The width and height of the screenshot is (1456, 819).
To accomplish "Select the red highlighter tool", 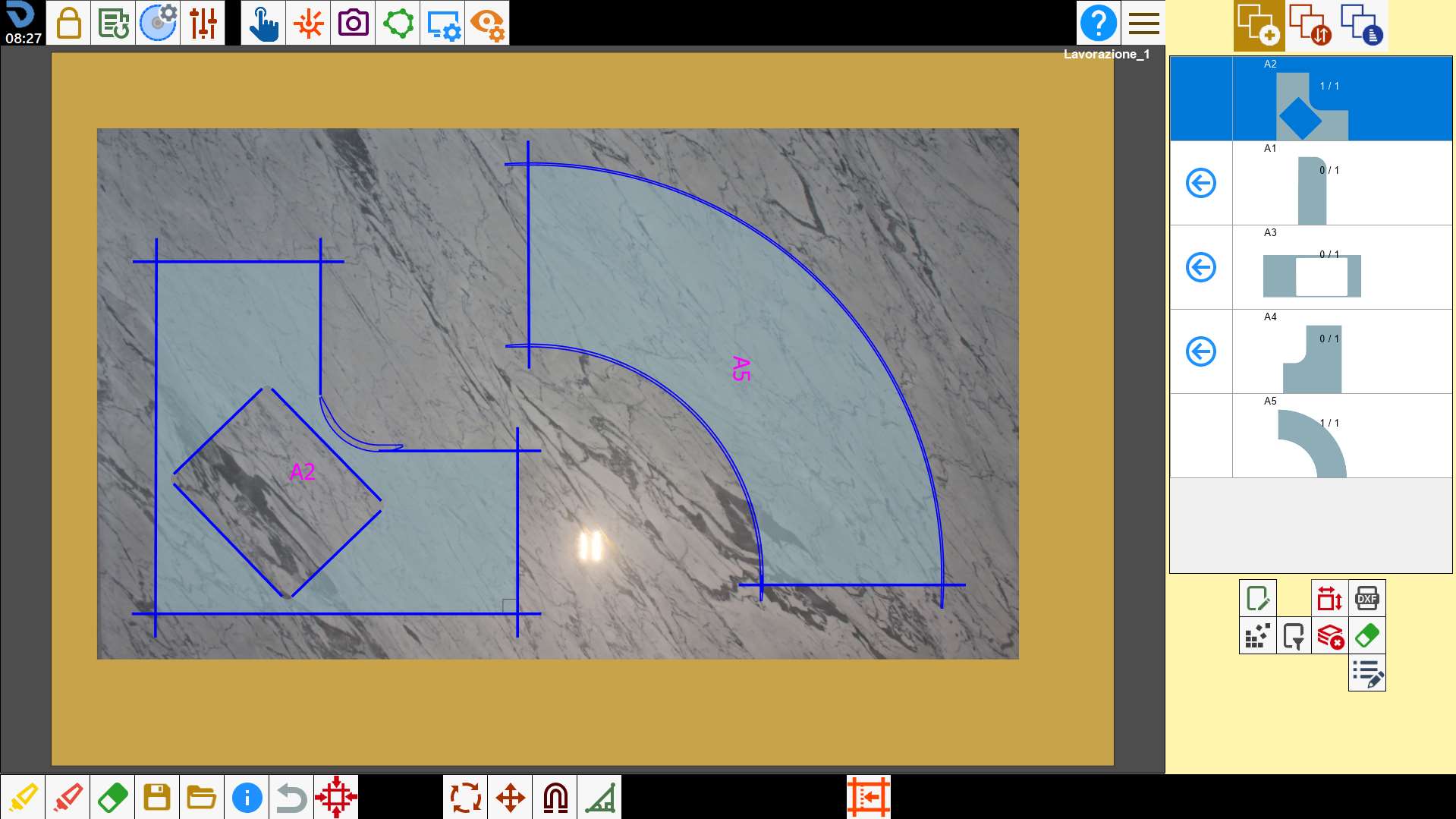I will coord(68,797).
